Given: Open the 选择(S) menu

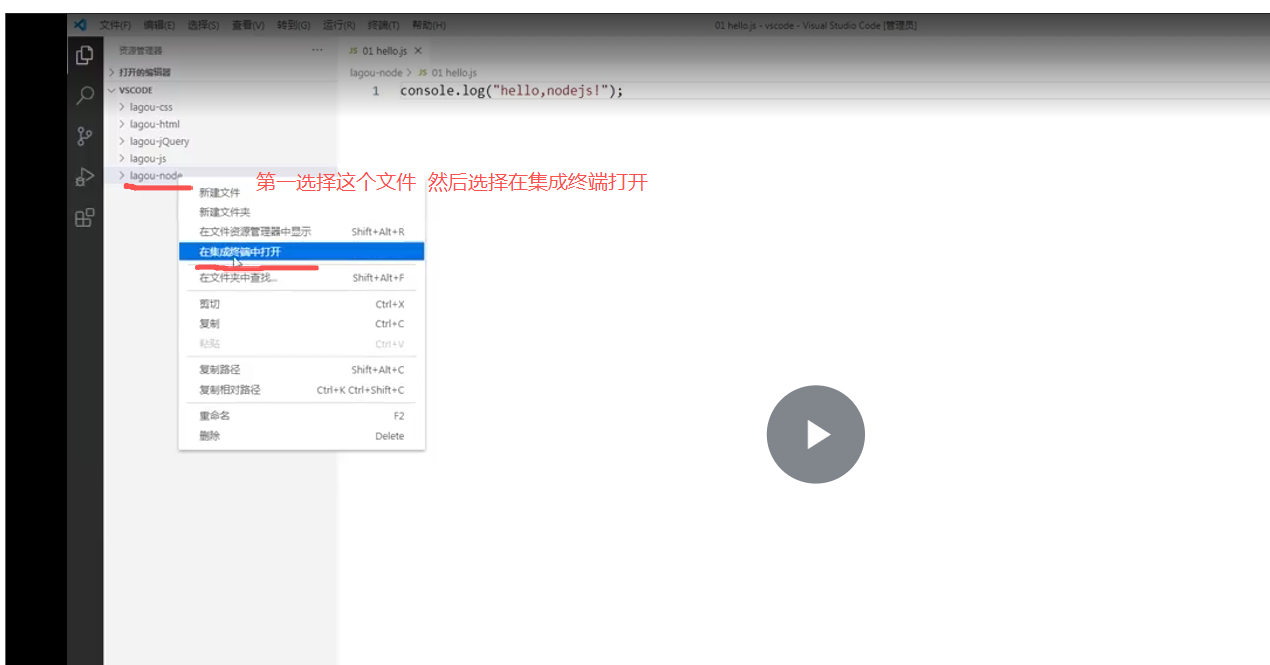Looking at the screenshot, I should pyautogui.click(x=203, y=25).
